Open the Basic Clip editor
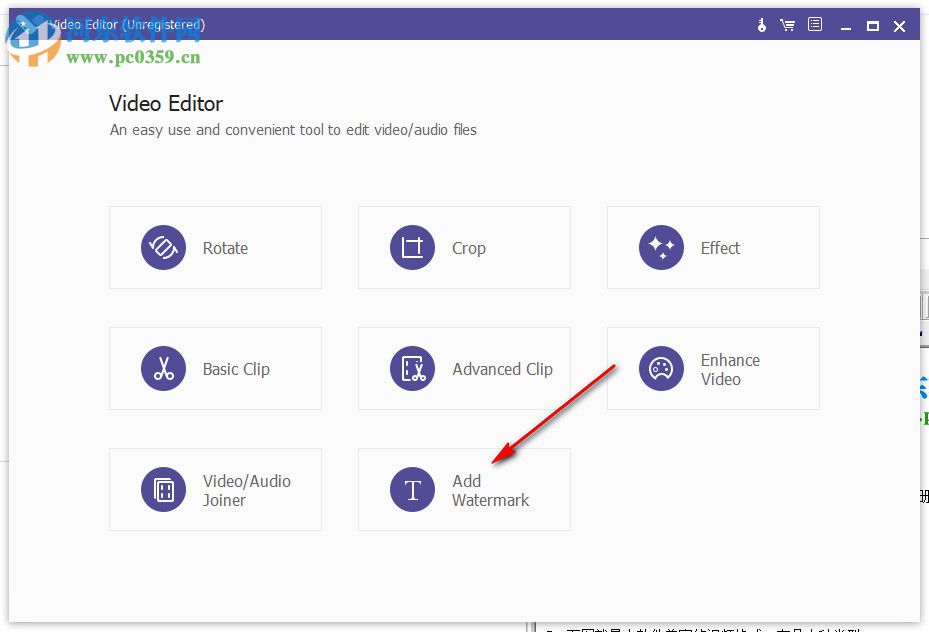Screen dimensions: 929x632 pyautogui.click(x=215, y=368)
